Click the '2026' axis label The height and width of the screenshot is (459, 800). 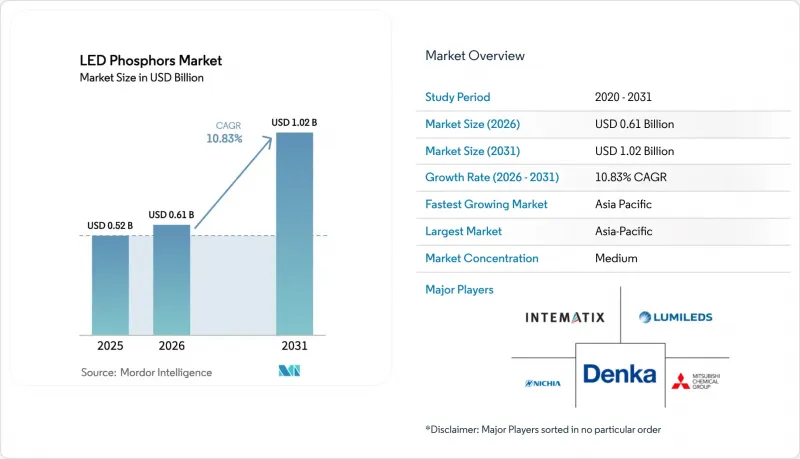(171, 346)
